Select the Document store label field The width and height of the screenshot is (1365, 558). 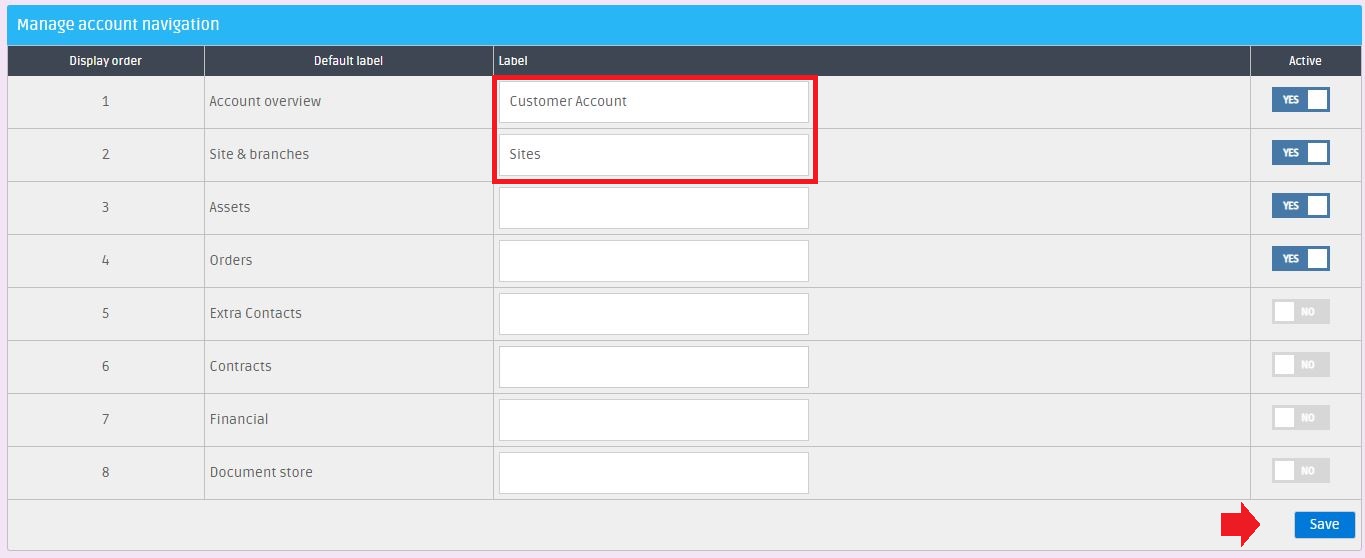coord(653,472)
